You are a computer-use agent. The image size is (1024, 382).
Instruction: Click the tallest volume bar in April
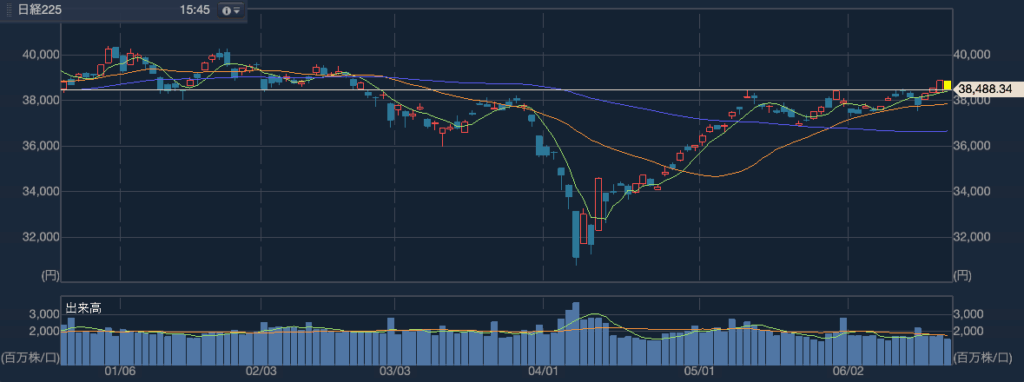(575, 333)
